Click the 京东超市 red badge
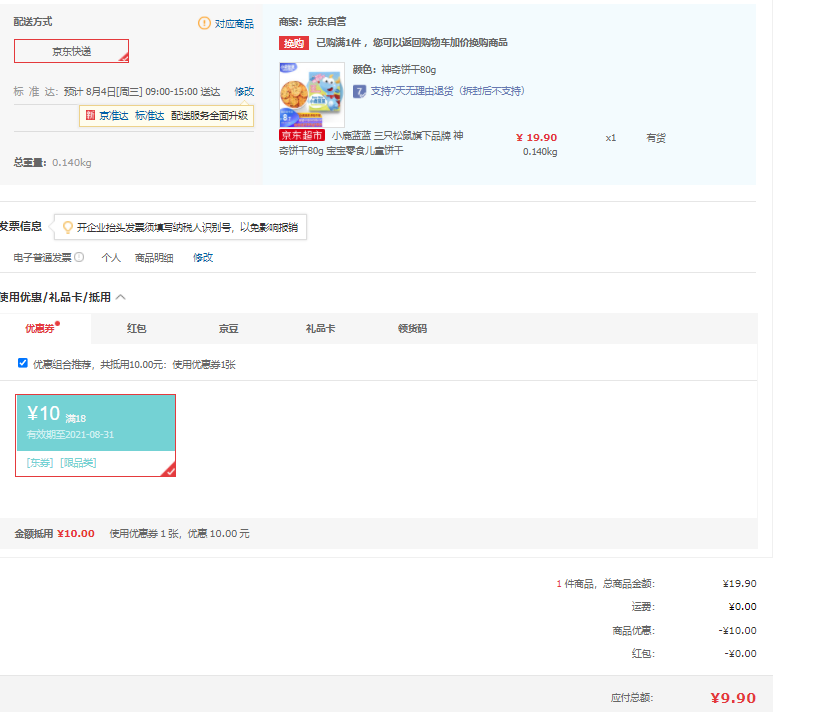The height and width of the screenshot is (712, 830). (x=302, y=136)
